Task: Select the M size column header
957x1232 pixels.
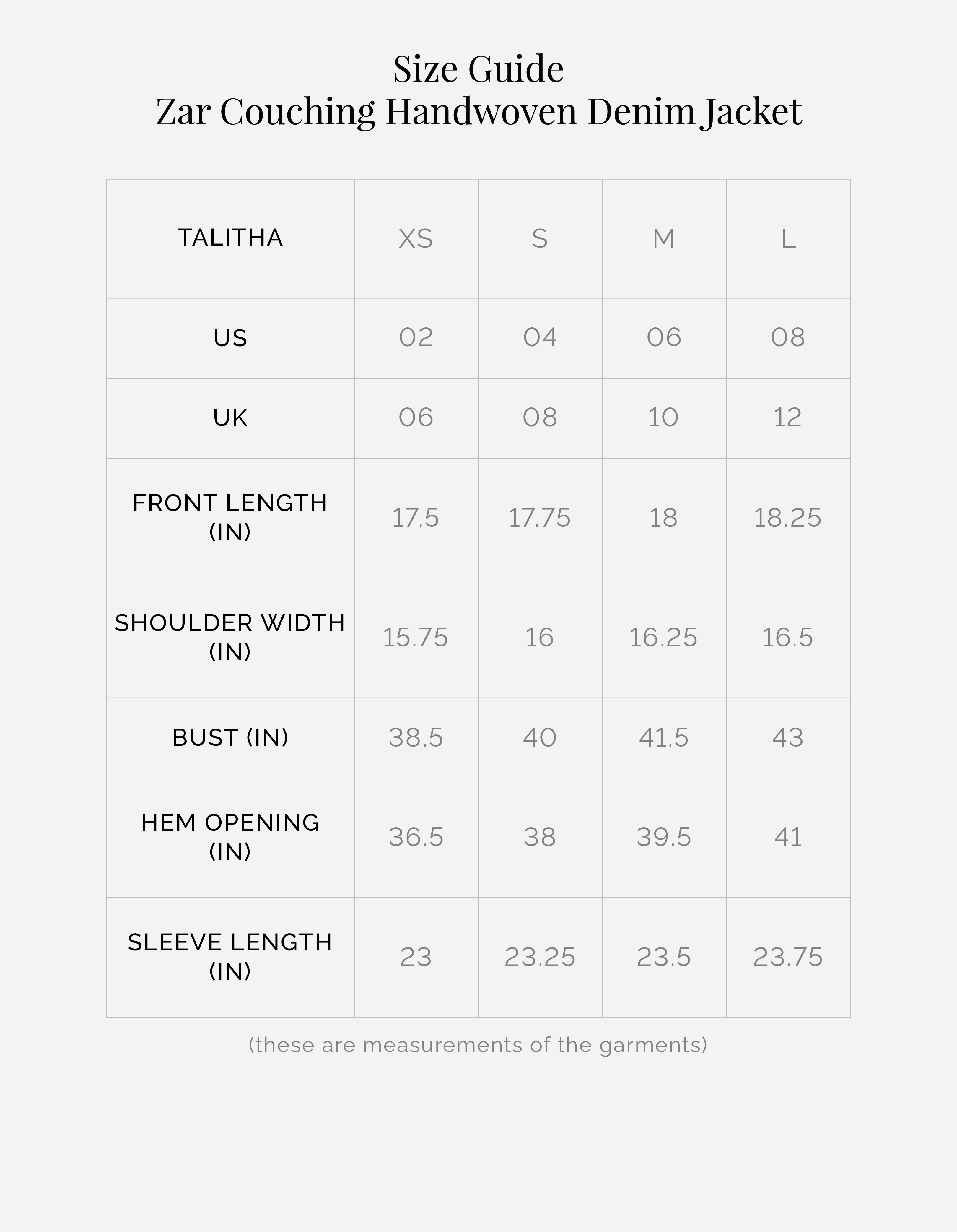Action: pyautogui.click(x=664, y=239)
